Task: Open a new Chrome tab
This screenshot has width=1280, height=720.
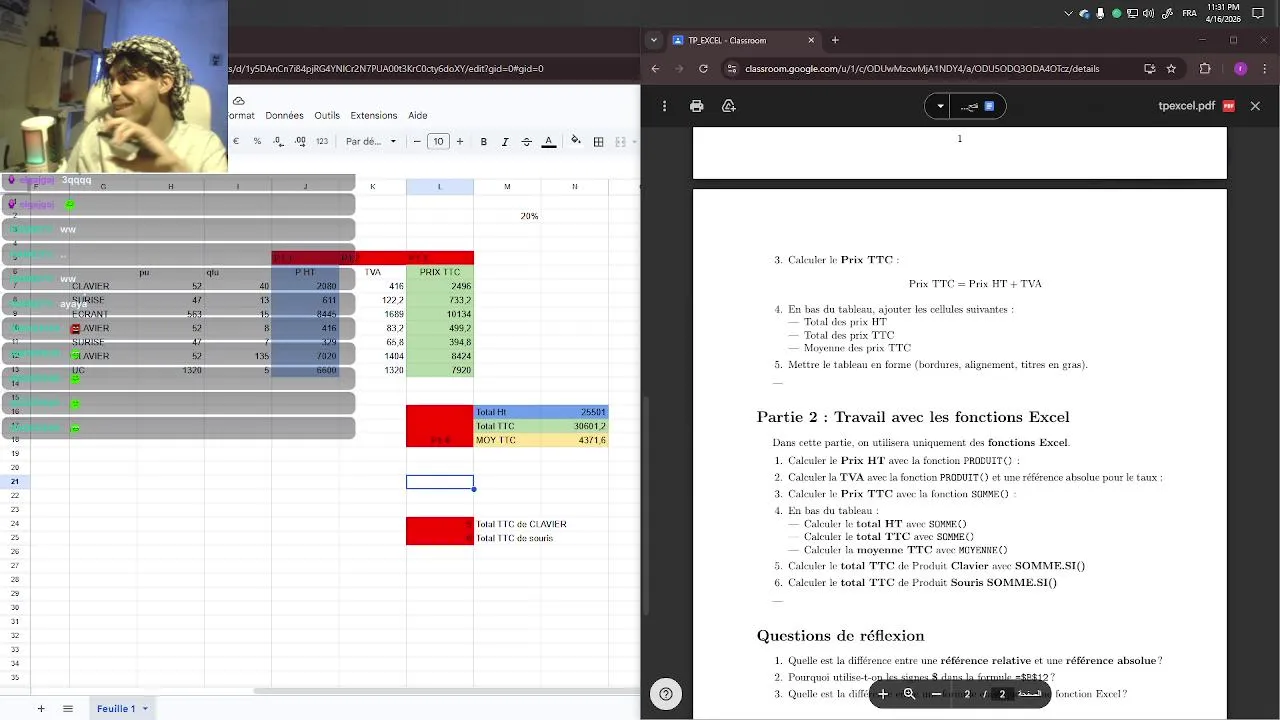Action: click(835, 40)
